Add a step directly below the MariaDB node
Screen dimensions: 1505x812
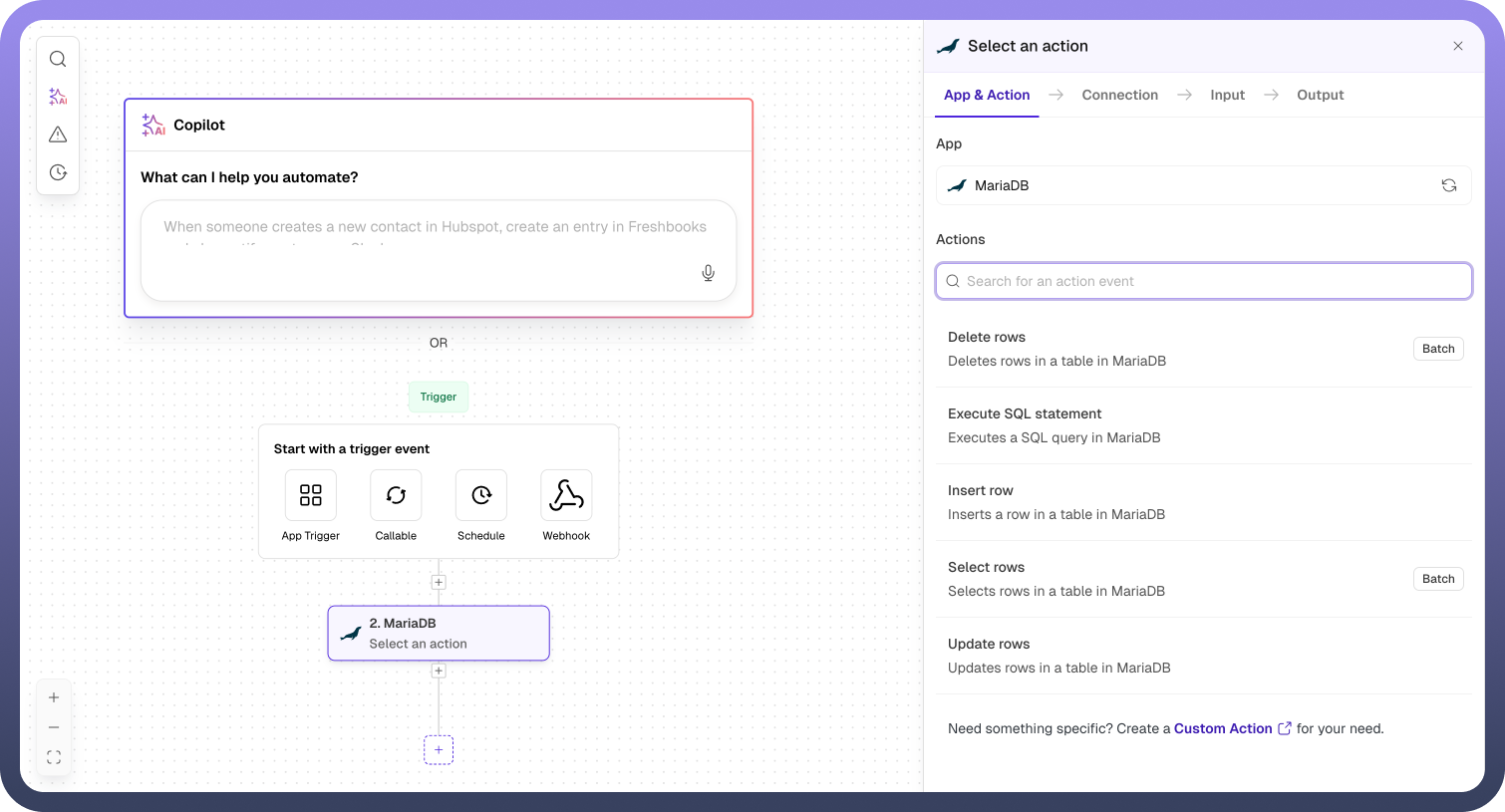click(x=439, y=672)
